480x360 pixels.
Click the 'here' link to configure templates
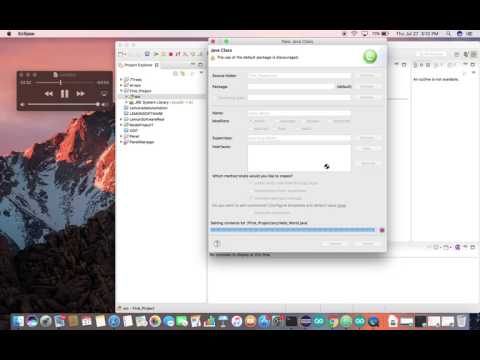341,206
